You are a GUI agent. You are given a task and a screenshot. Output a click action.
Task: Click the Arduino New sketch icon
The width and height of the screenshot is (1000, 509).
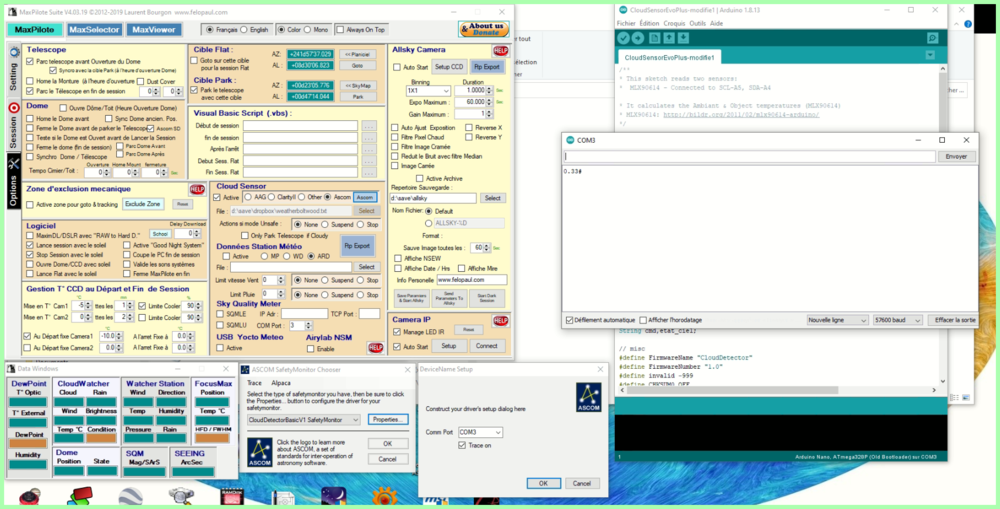coord(654,38)
